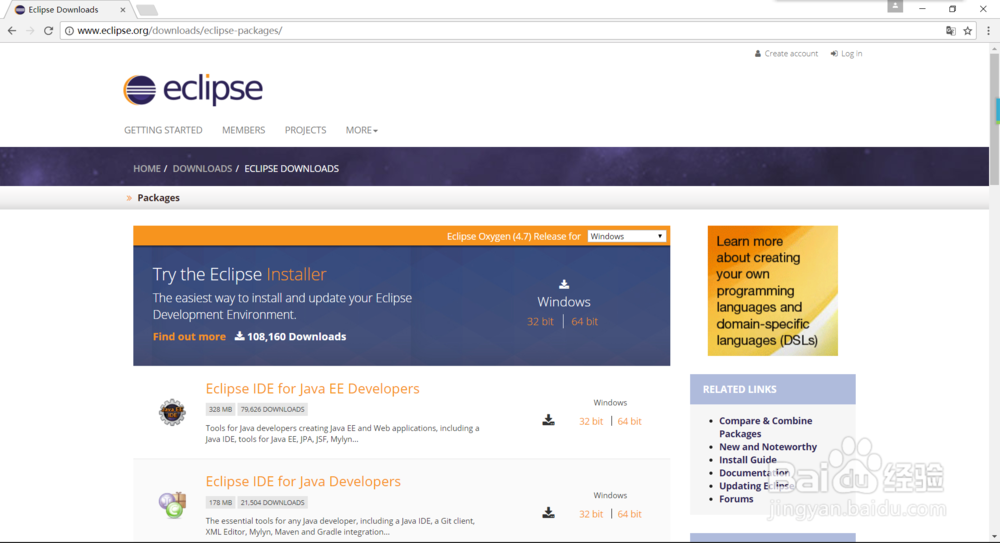
Task: Click DOWNLOADS breadcrumb
Action: point(202,168)
